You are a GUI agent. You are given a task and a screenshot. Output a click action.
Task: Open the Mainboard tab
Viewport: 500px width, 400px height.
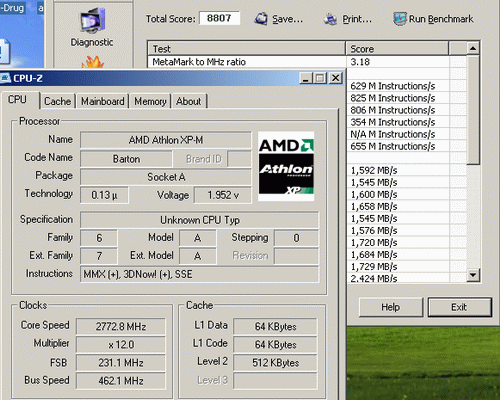(x=103, y=101)
